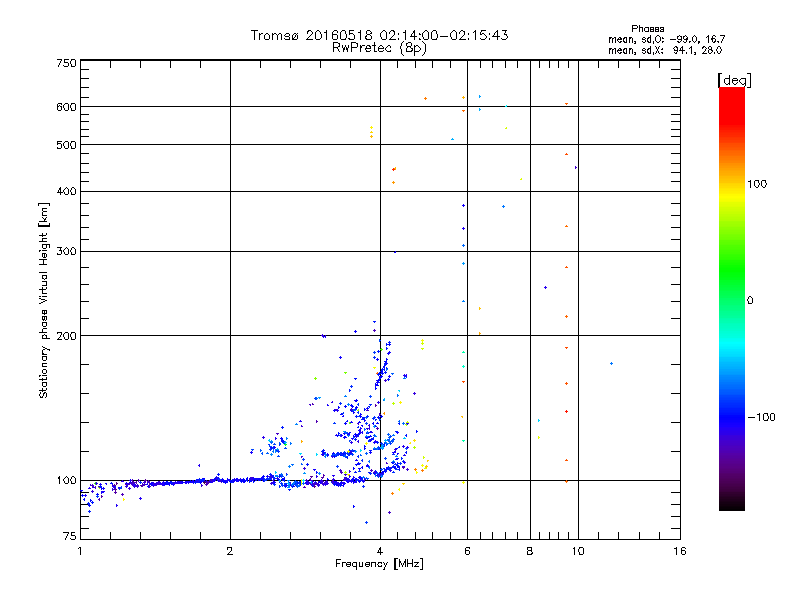Click the black bottom end of colorbar
Image resolution: width=800 pixels, height=600 pixels.
732,503
